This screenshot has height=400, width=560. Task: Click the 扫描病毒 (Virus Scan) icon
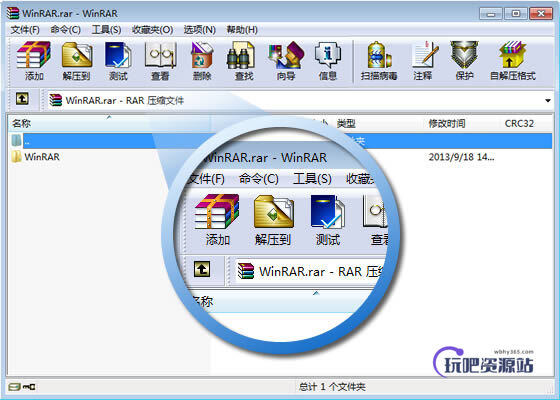point(379,61)
